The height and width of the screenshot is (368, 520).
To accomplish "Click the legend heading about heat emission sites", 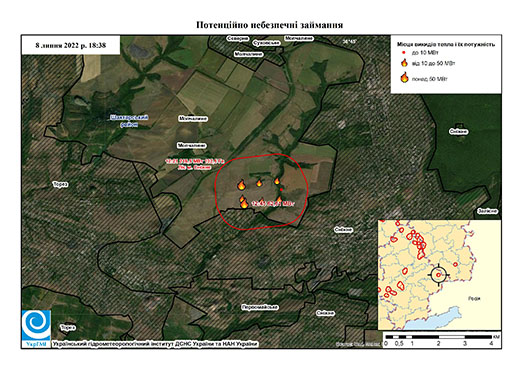I will pos(446,44).
